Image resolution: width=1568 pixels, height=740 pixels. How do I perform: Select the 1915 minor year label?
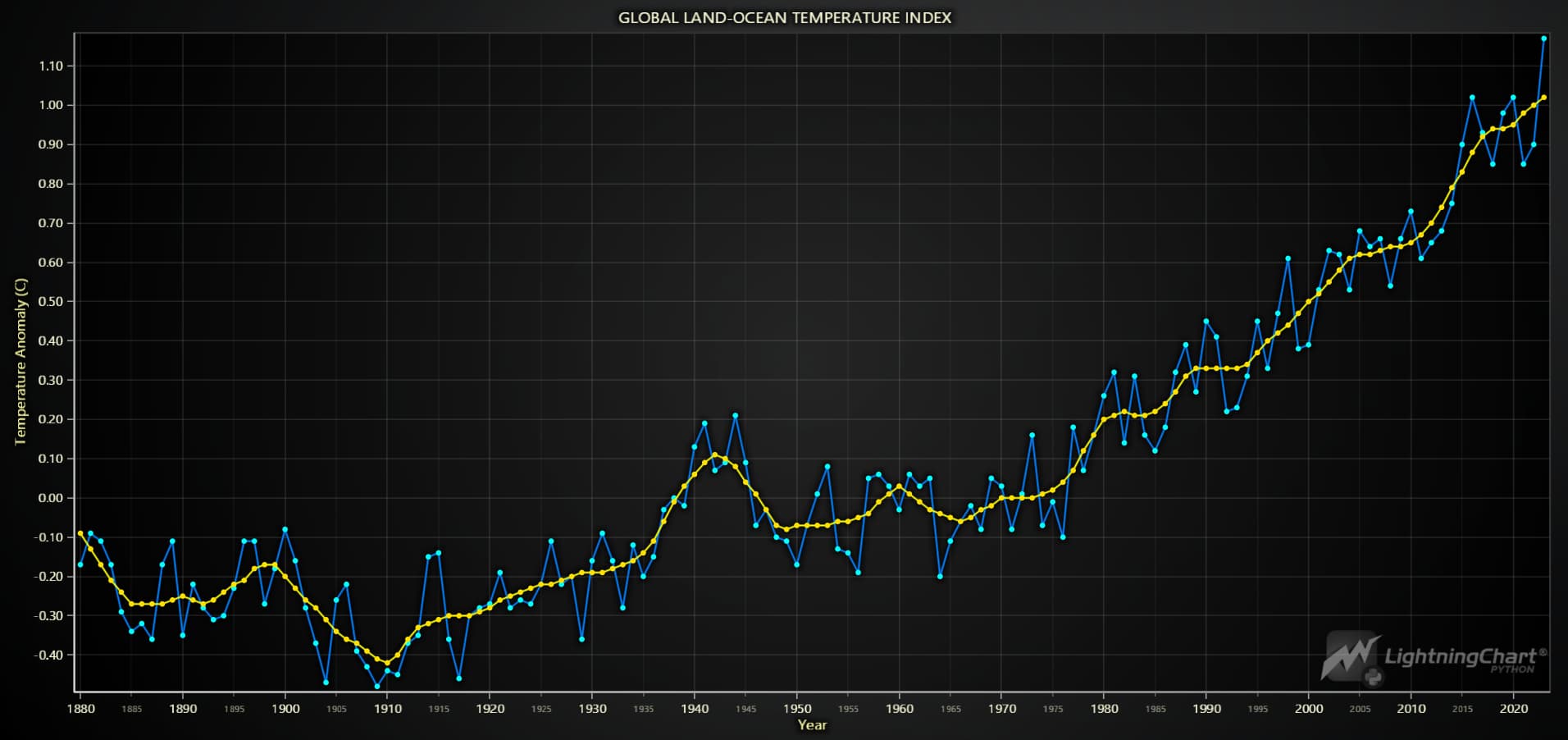point(439,710)
